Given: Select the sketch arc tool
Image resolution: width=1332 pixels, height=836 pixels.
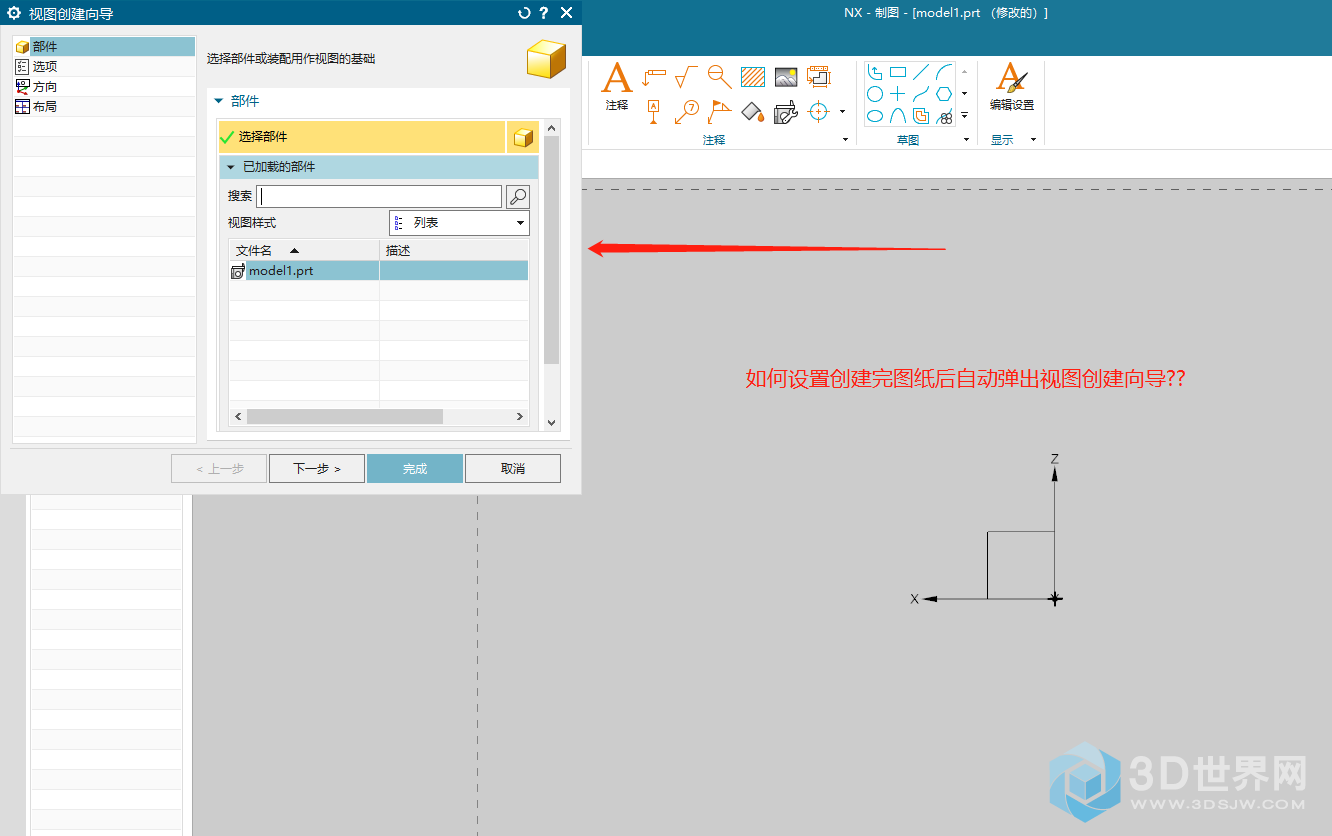Looking at the screenshot, I should coord(944,72).
